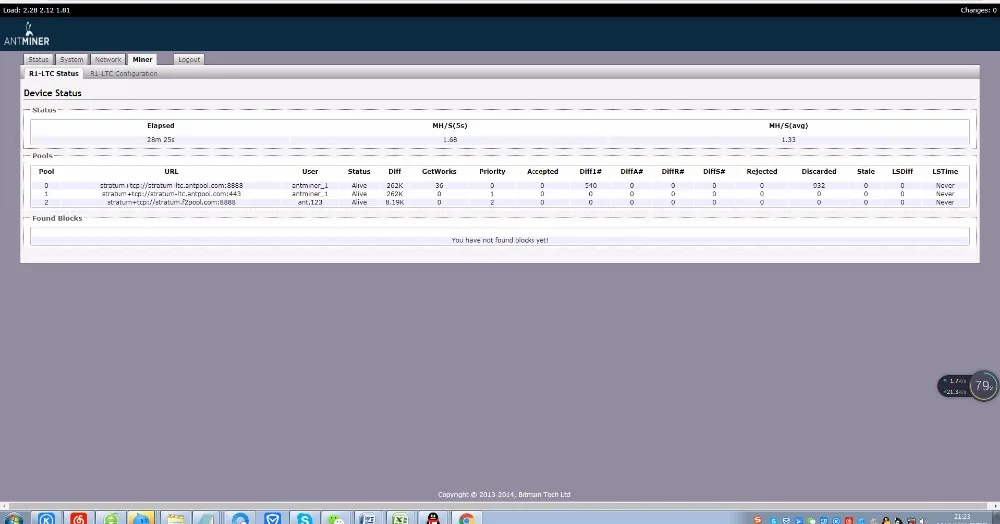Click the system tray volume icon
1000x524 pixels.
point(924,521)
